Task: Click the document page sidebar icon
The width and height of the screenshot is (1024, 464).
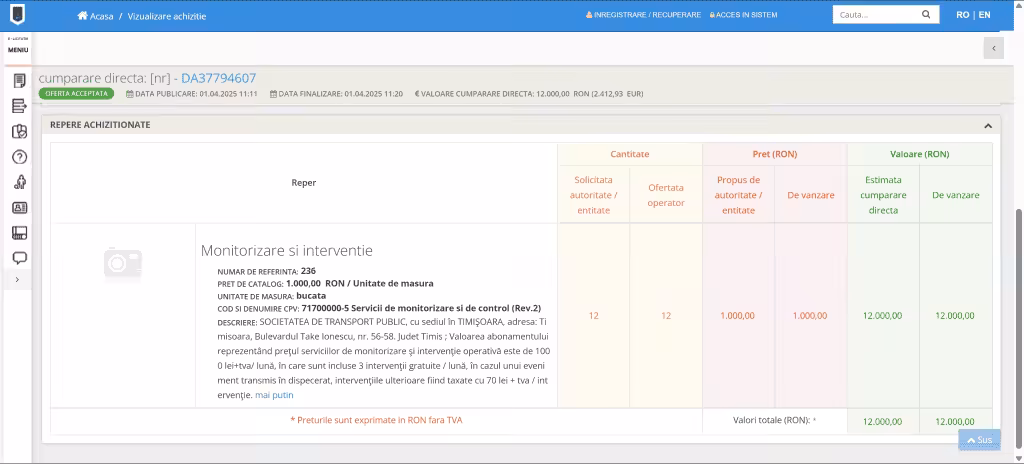Action: click(x=20, y=81)
